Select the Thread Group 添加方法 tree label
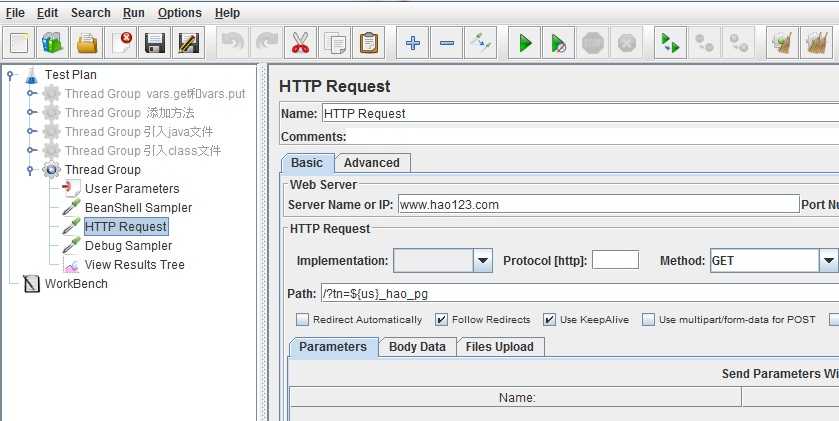839x421 pixels. click(129, 113)
